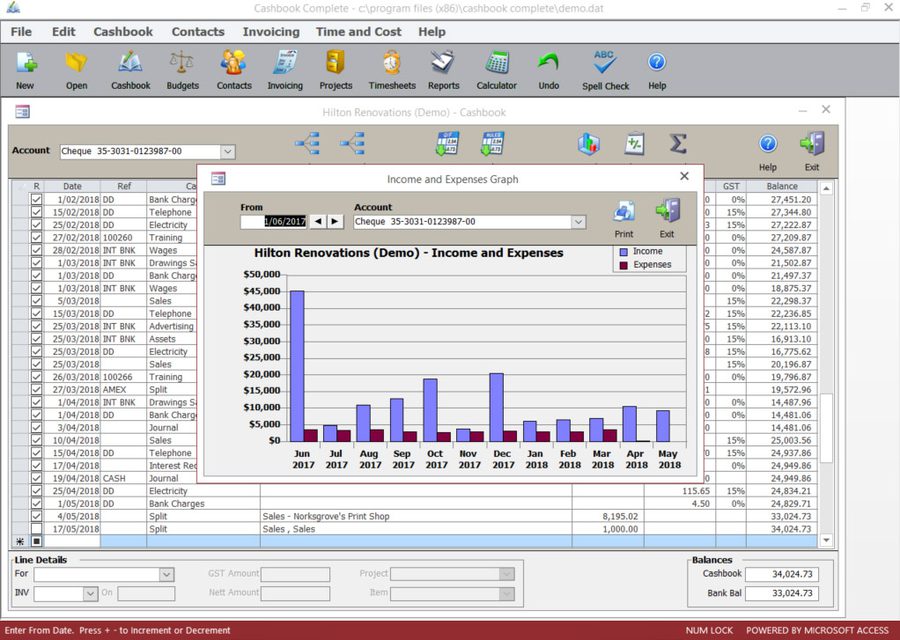Open the bar chart graph icon in Cashbook window
900x640 pixels.
click(x=589, y=143)
